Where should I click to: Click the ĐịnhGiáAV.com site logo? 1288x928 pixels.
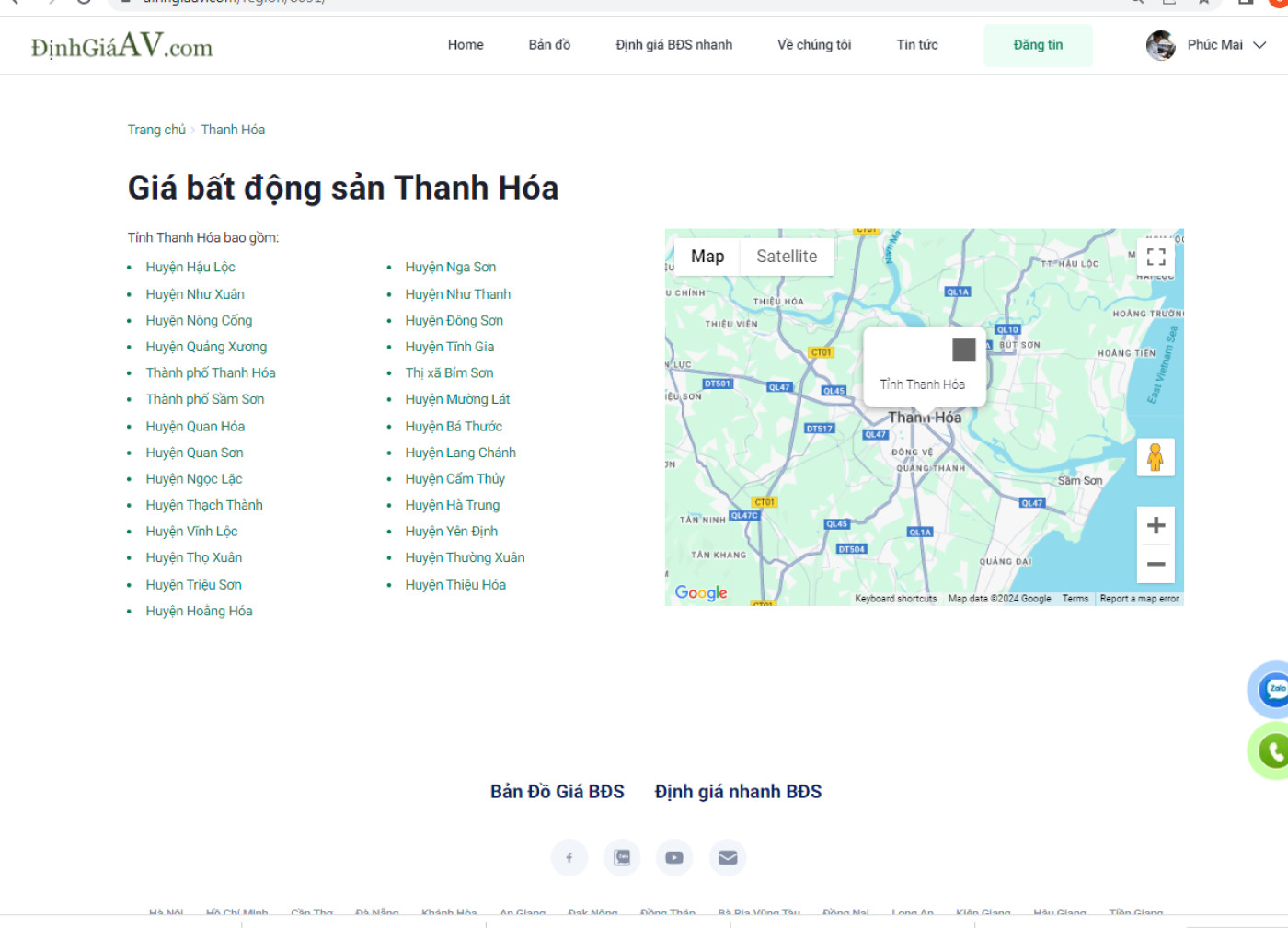[121, 45]
